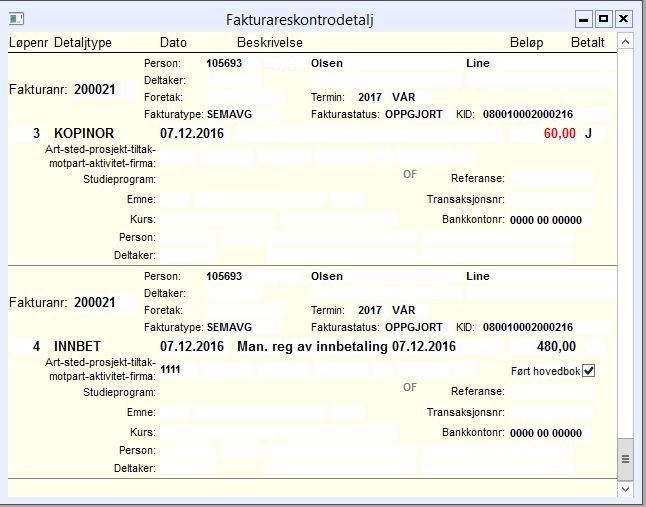Screen dimensions: 646x507
Task: Click the J paid marker in KOPINOR row
Action: (x=588, y=133)
